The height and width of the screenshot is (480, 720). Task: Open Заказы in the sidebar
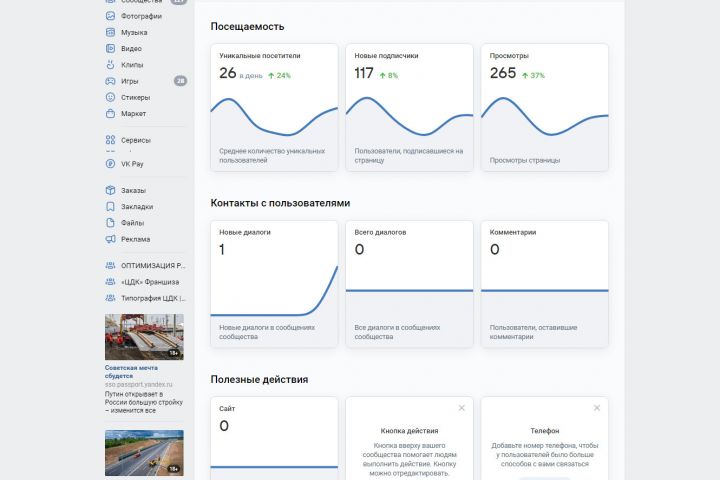(x=133, y=190)
